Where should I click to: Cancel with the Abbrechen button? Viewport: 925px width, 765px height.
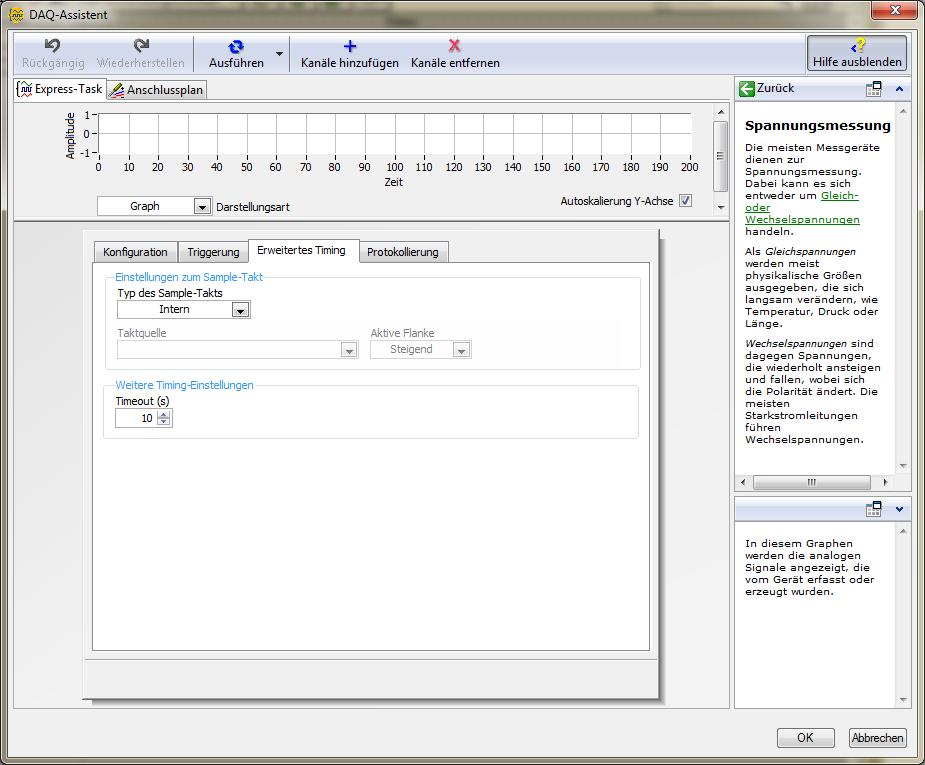tap(877, 737)
